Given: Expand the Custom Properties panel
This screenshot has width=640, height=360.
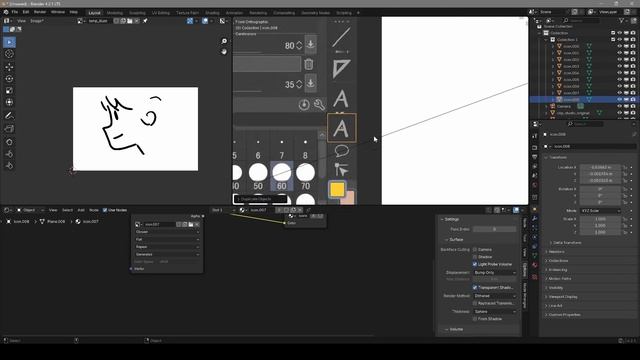Looking at the screenshot, I should click(563, 315).
